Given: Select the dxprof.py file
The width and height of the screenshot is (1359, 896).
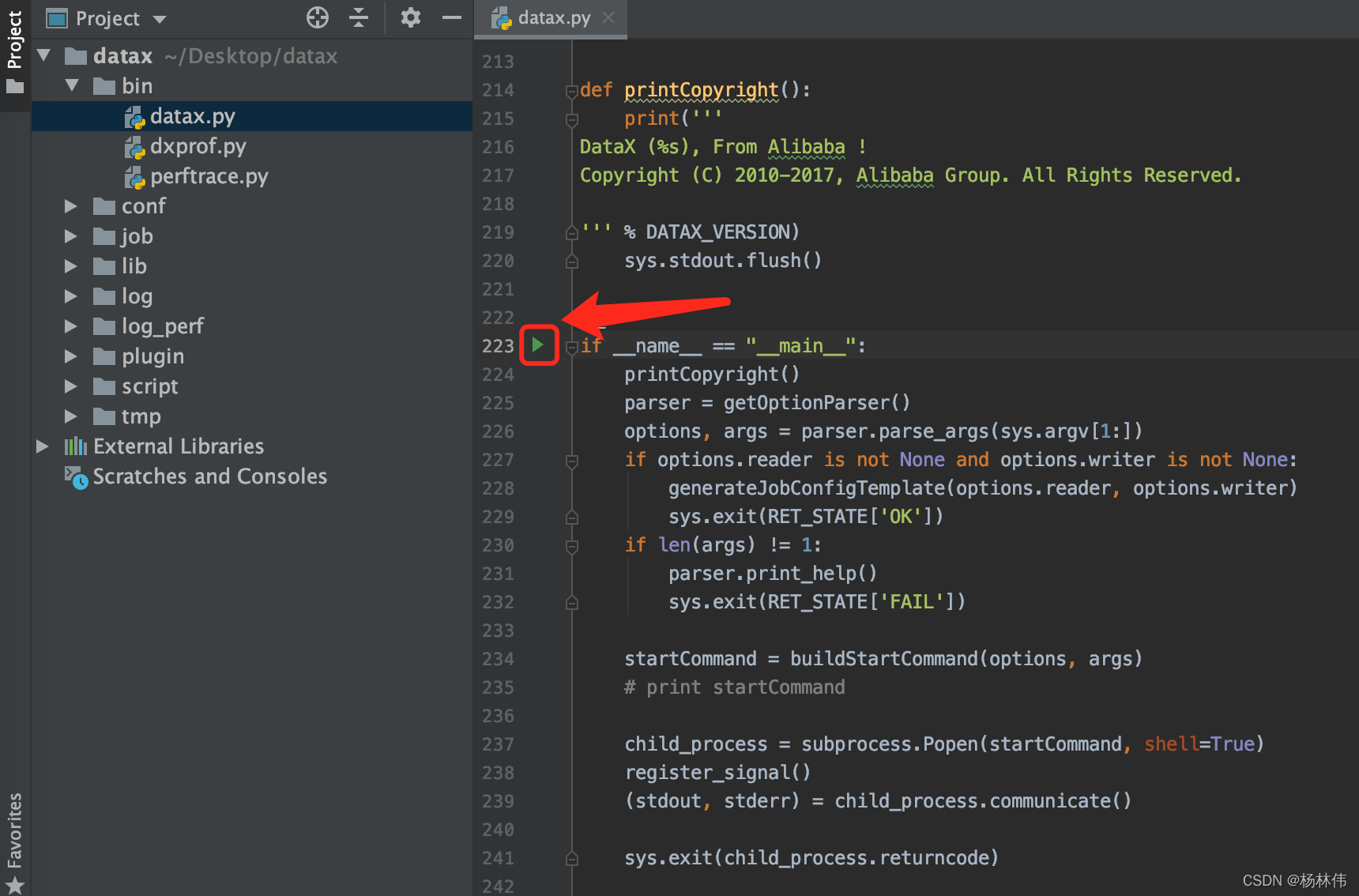Looking at the screenshot, I should (x=198, y=146).
